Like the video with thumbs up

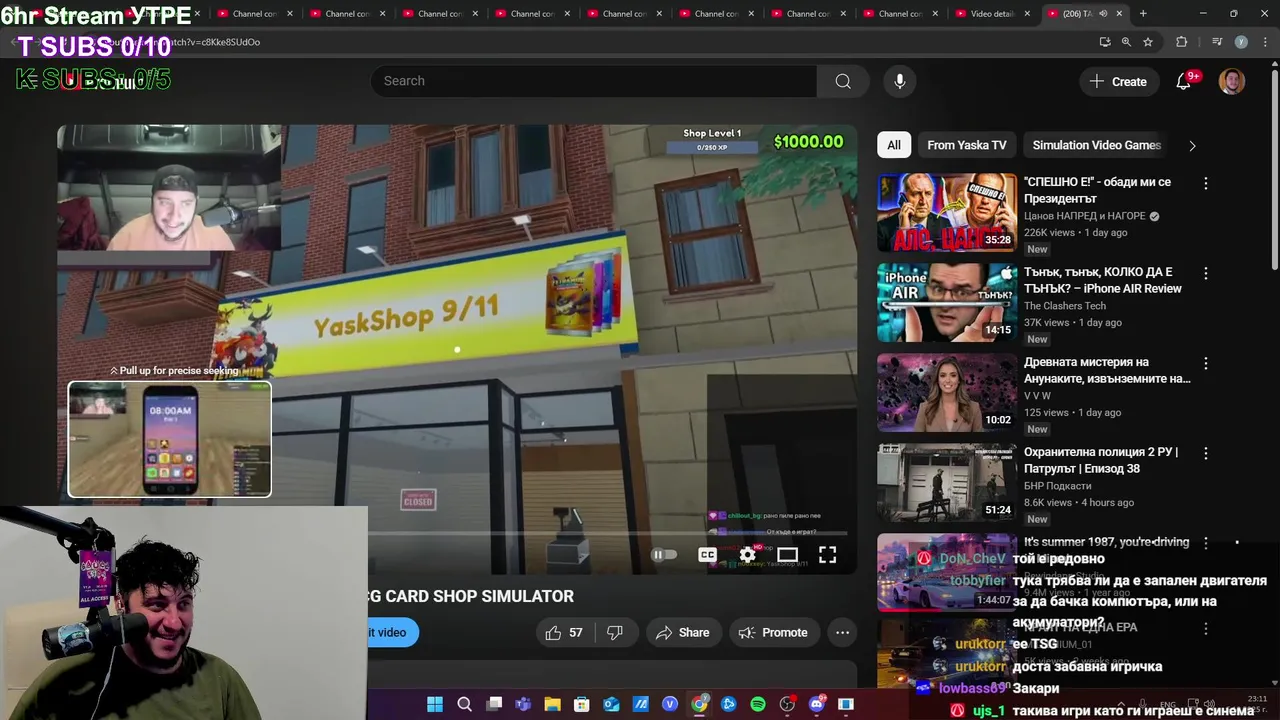coord(562,633)
